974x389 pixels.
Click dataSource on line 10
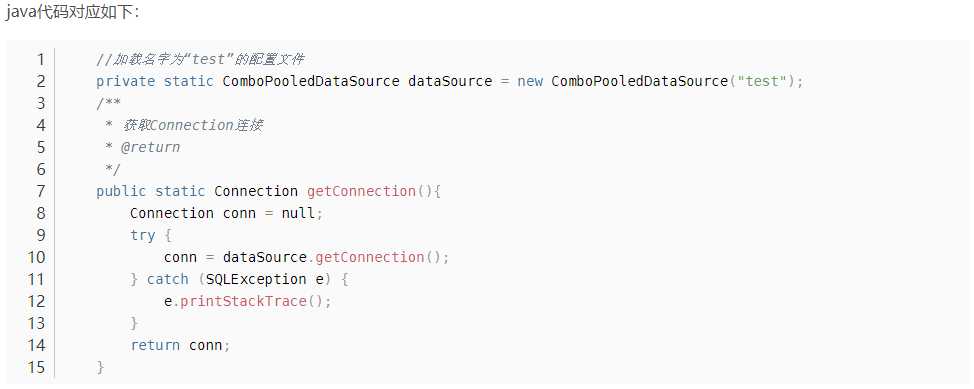[265, 257]
